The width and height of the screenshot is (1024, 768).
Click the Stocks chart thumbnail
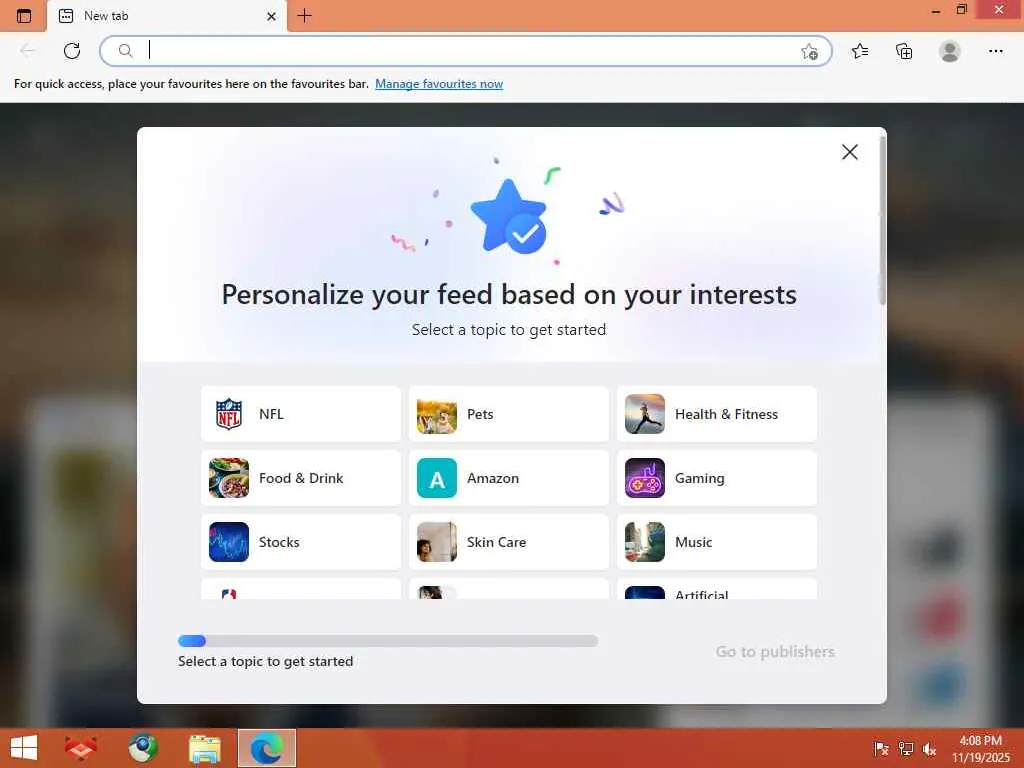(229, 542)
